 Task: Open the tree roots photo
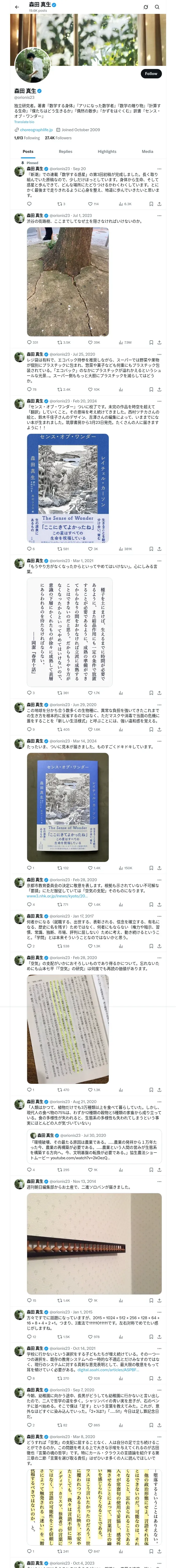click(68, 281)
